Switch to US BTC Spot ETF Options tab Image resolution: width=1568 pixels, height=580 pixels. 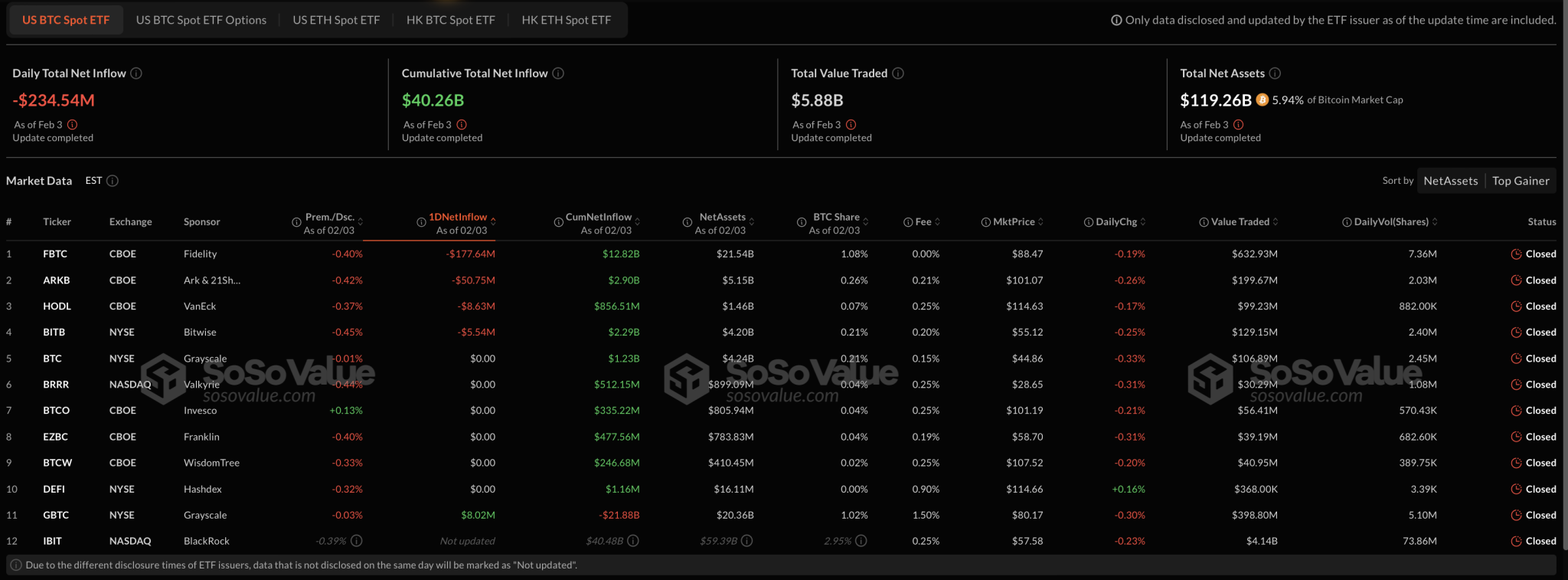(201, 20)
